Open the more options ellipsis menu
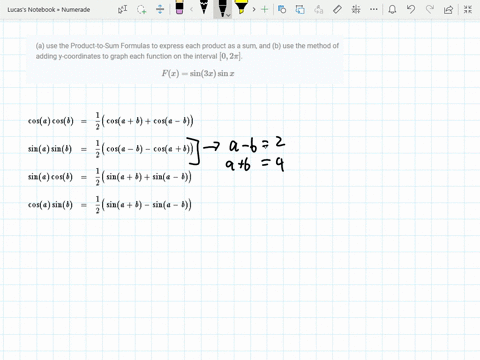Screen dimensions: 480x360 click(x=374, y=9)
